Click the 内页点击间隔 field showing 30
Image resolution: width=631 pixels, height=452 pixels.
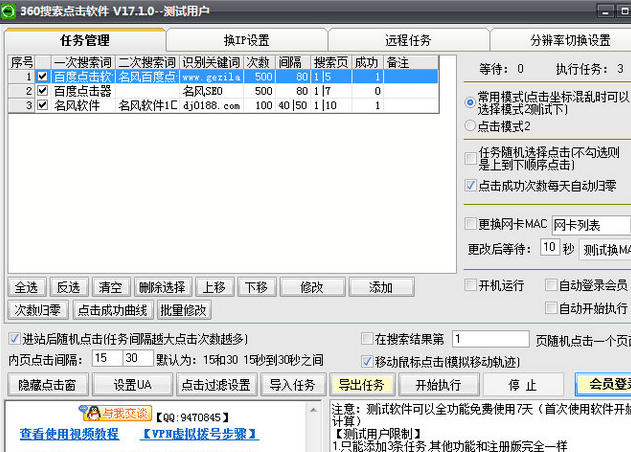(x=138, y=358)
